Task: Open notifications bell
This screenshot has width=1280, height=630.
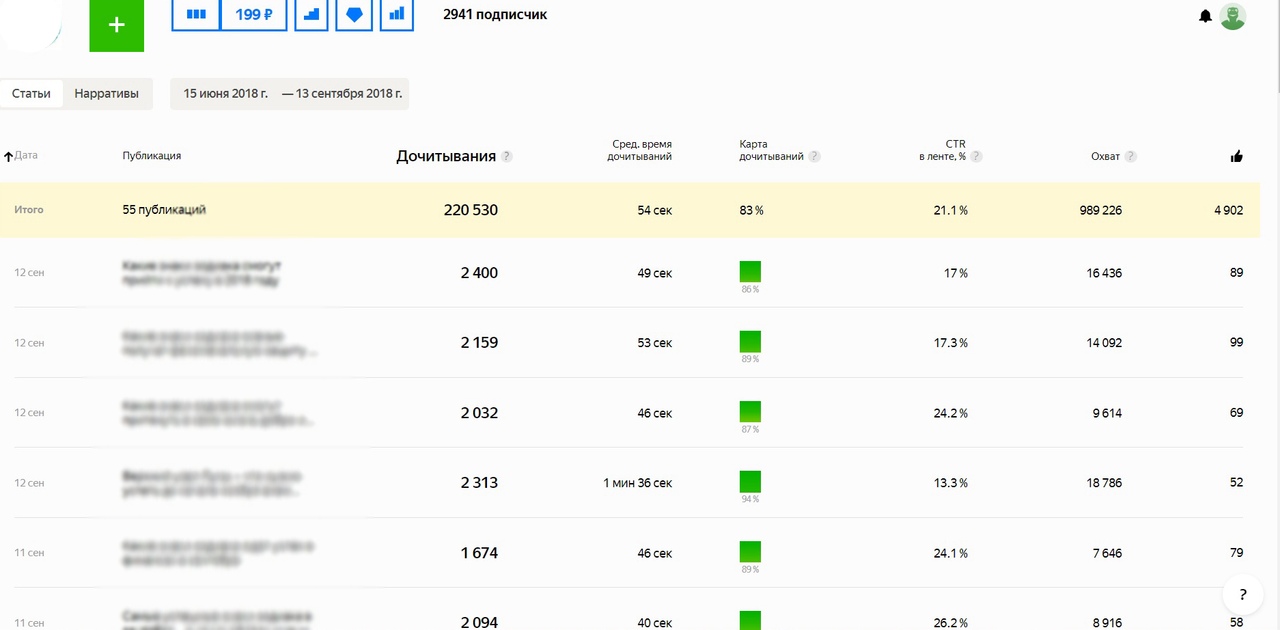Action: pos(1205,16)
